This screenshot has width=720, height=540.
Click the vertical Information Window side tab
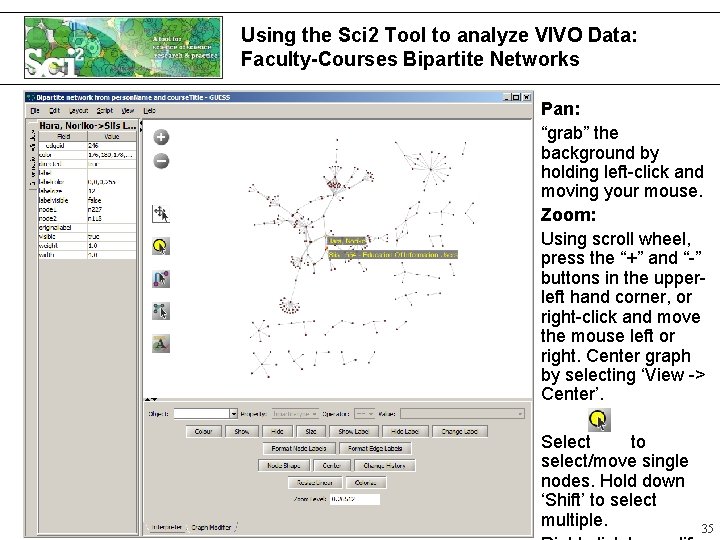[32, 157]
